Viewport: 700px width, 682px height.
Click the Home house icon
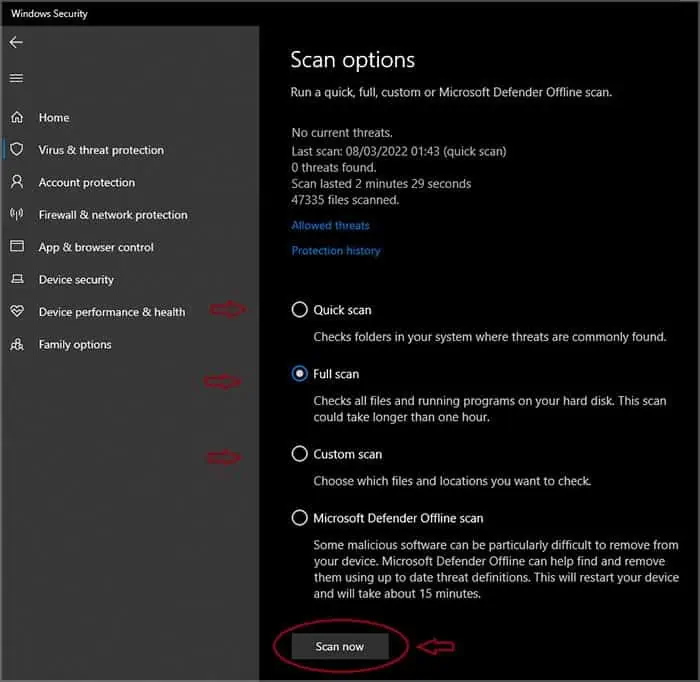[x=17, y=118]
